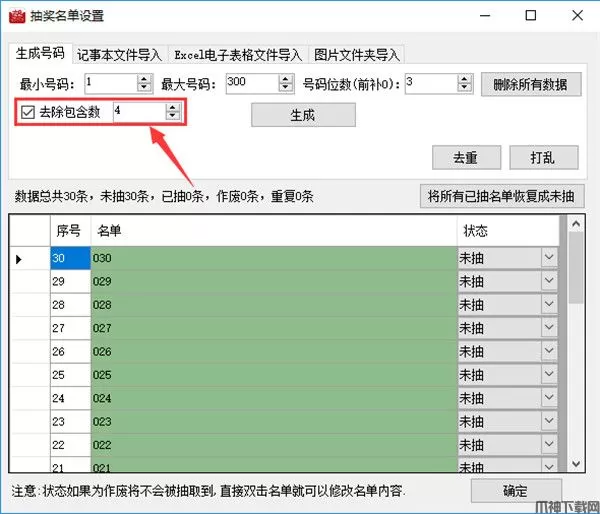Click the 生成 button
The height and width of the screenshot is (514, 600).
click(303, 115)
